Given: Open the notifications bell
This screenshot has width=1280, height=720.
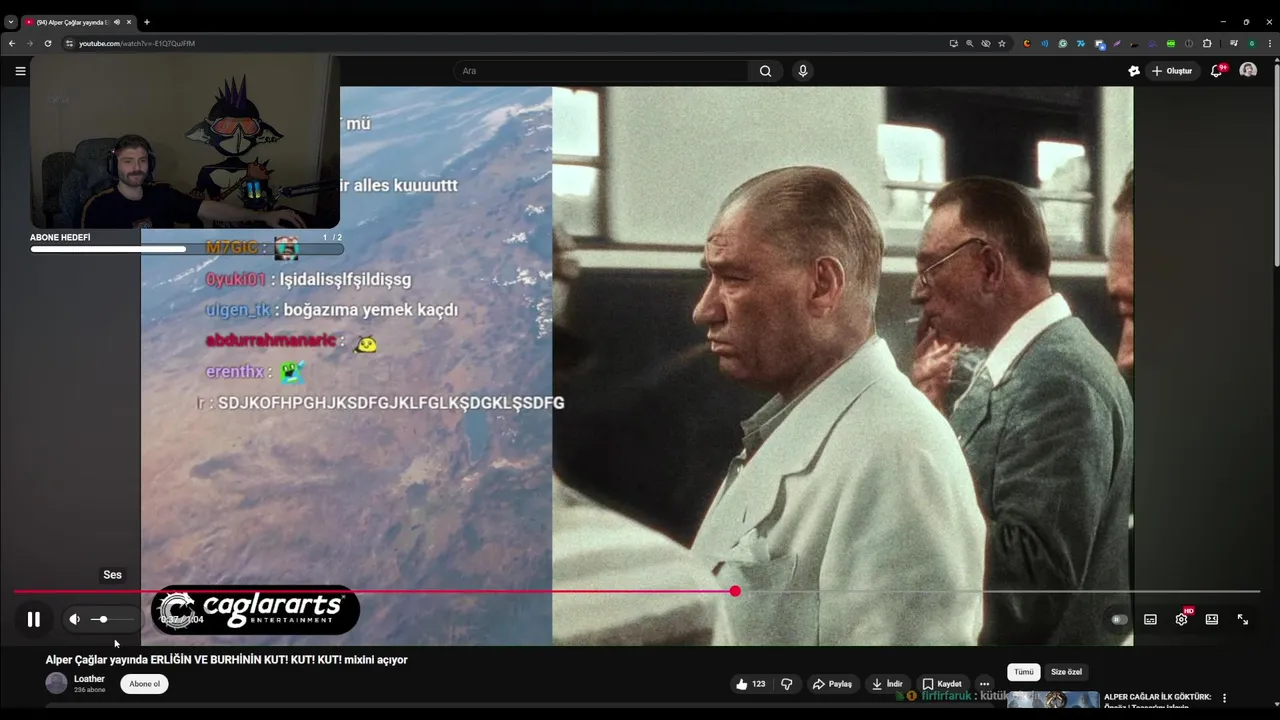Looking at the screenshot, I should [1216, 71].
